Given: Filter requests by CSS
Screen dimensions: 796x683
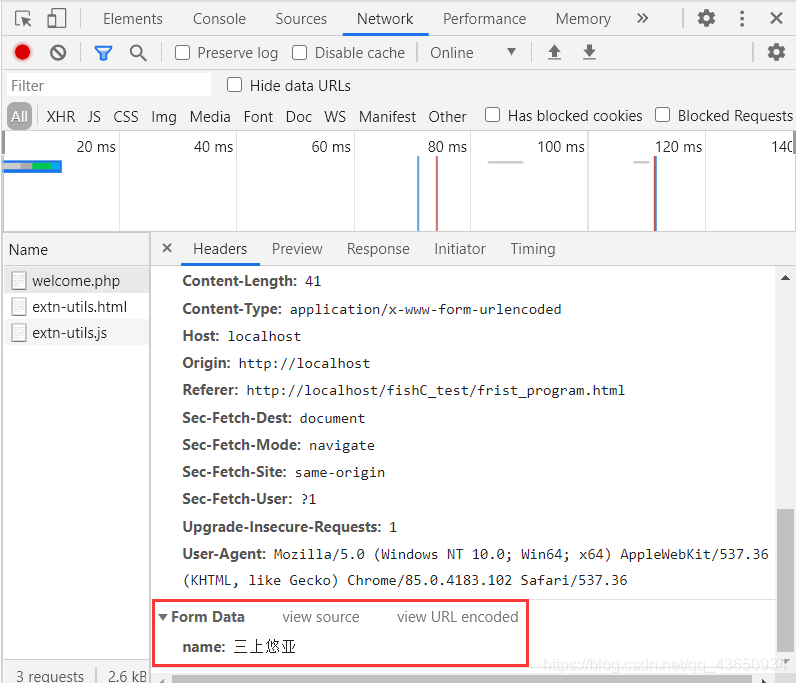Looking at the screenshot, I should click(x=125, y=116).
